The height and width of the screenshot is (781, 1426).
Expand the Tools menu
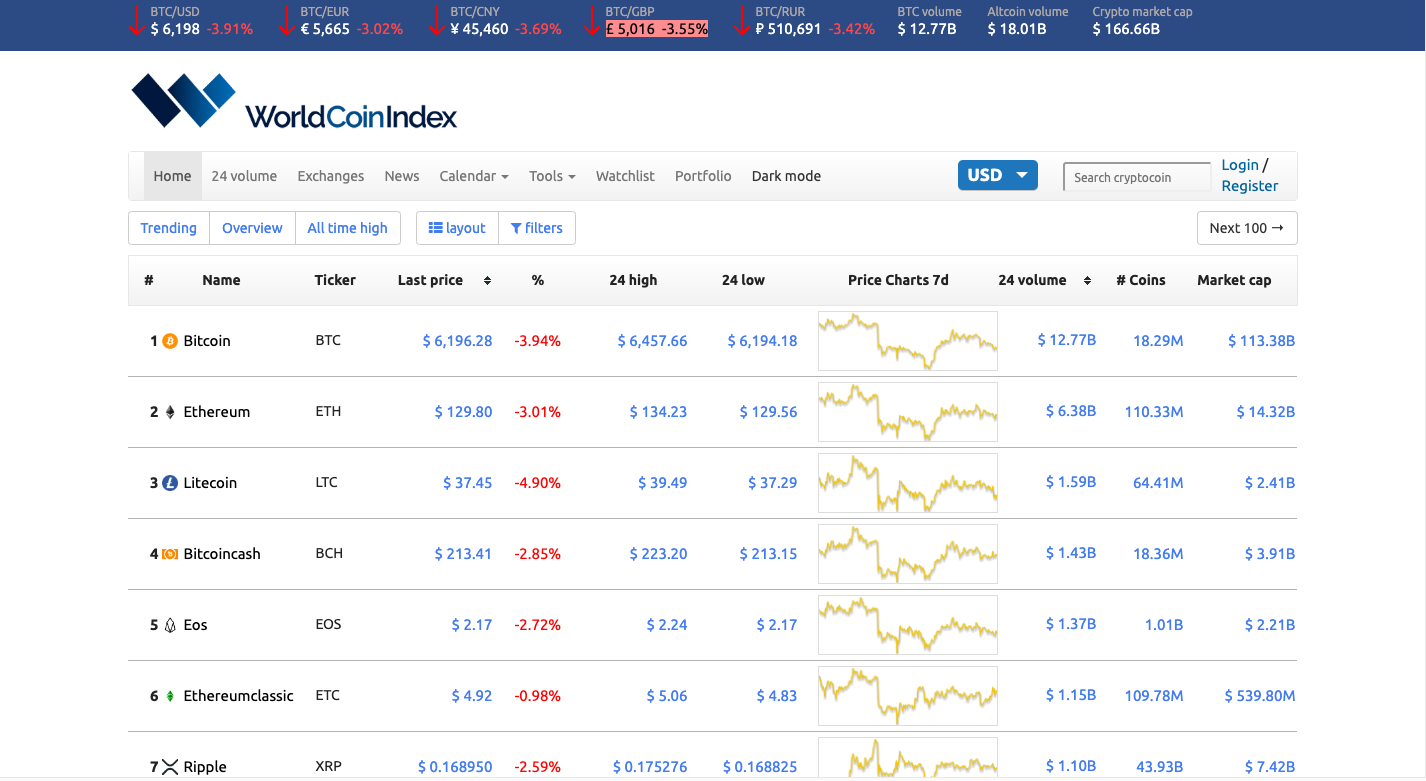click(552, 176)
